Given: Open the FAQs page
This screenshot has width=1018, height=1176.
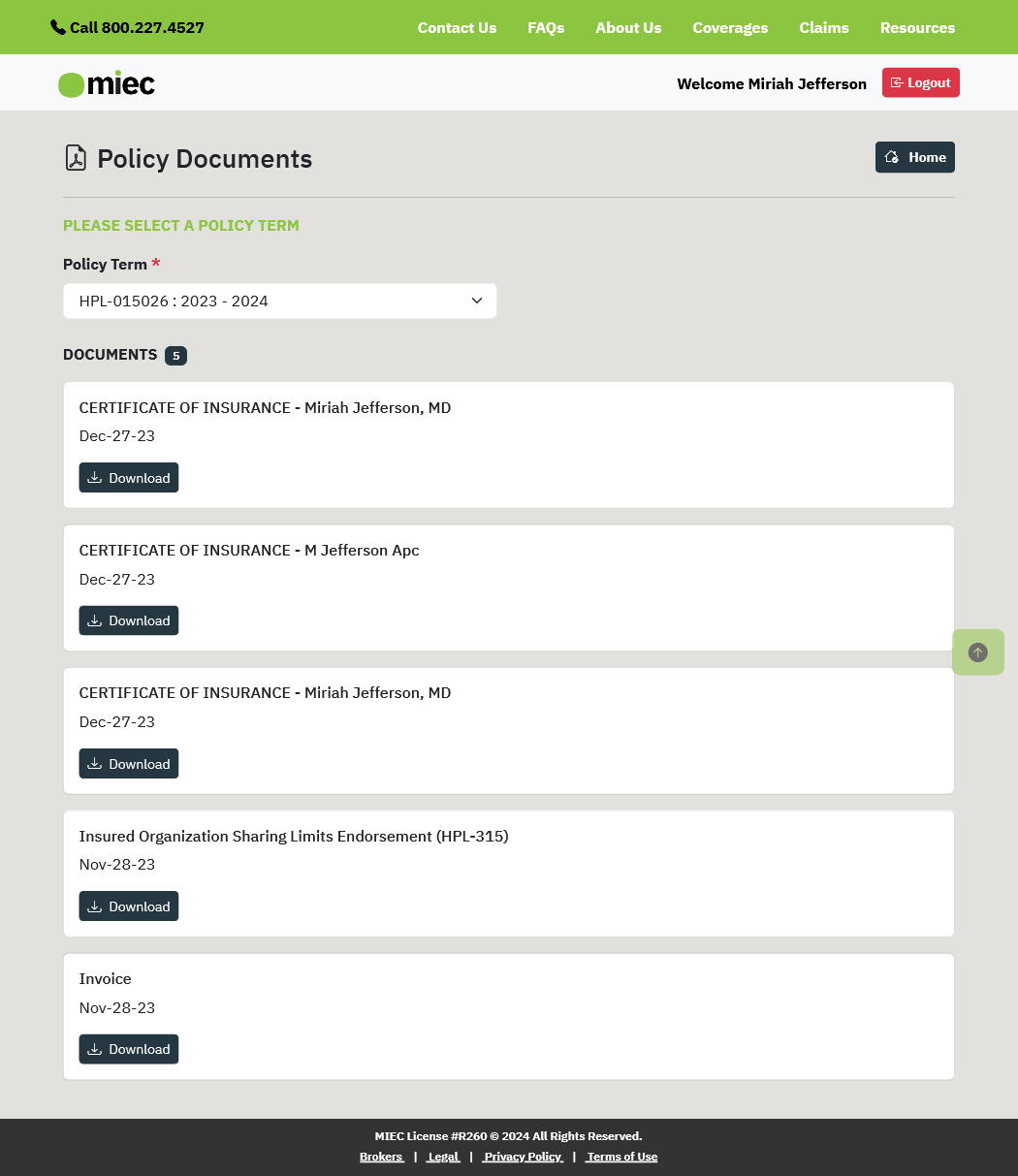Looking at the screenshot, I should [x=546, y=27].
